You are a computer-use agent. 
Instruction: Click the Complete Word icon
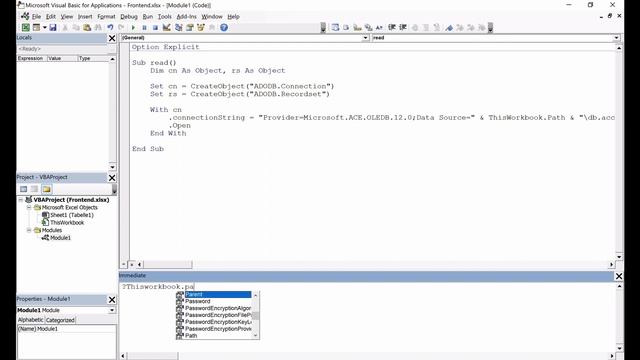[x=379, y=27]
